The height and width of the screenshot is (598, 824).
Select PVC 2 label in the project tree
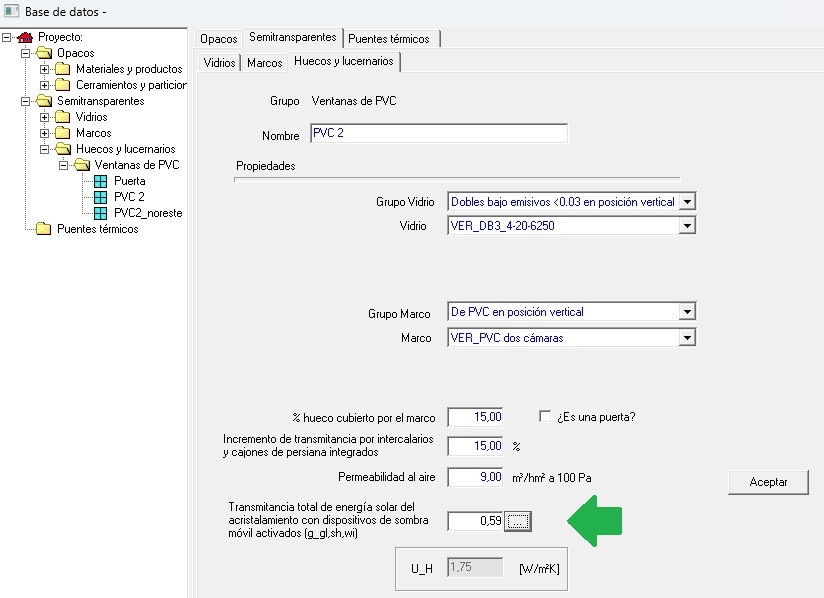click(129, 197)
